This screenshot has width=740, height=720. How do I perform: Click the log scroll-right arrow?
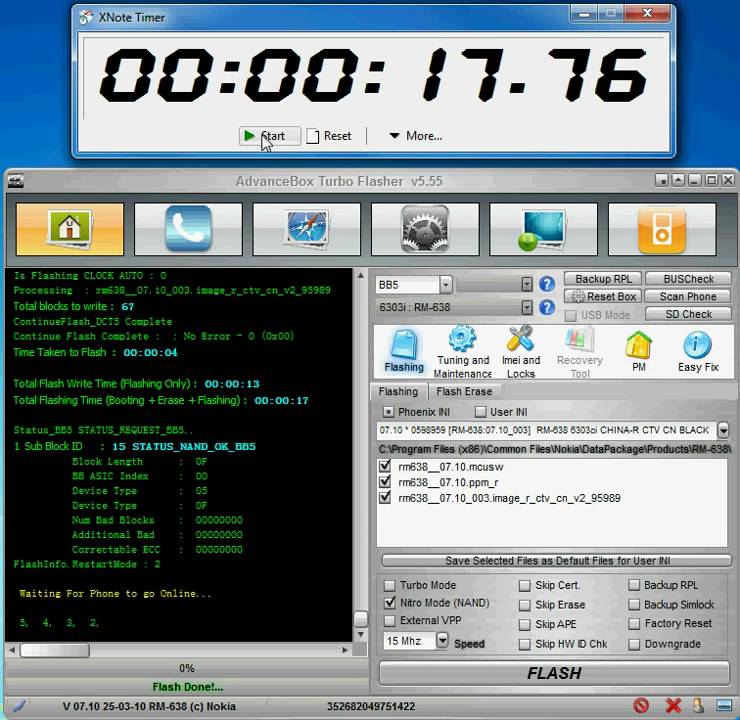click(x=345, y=650)
